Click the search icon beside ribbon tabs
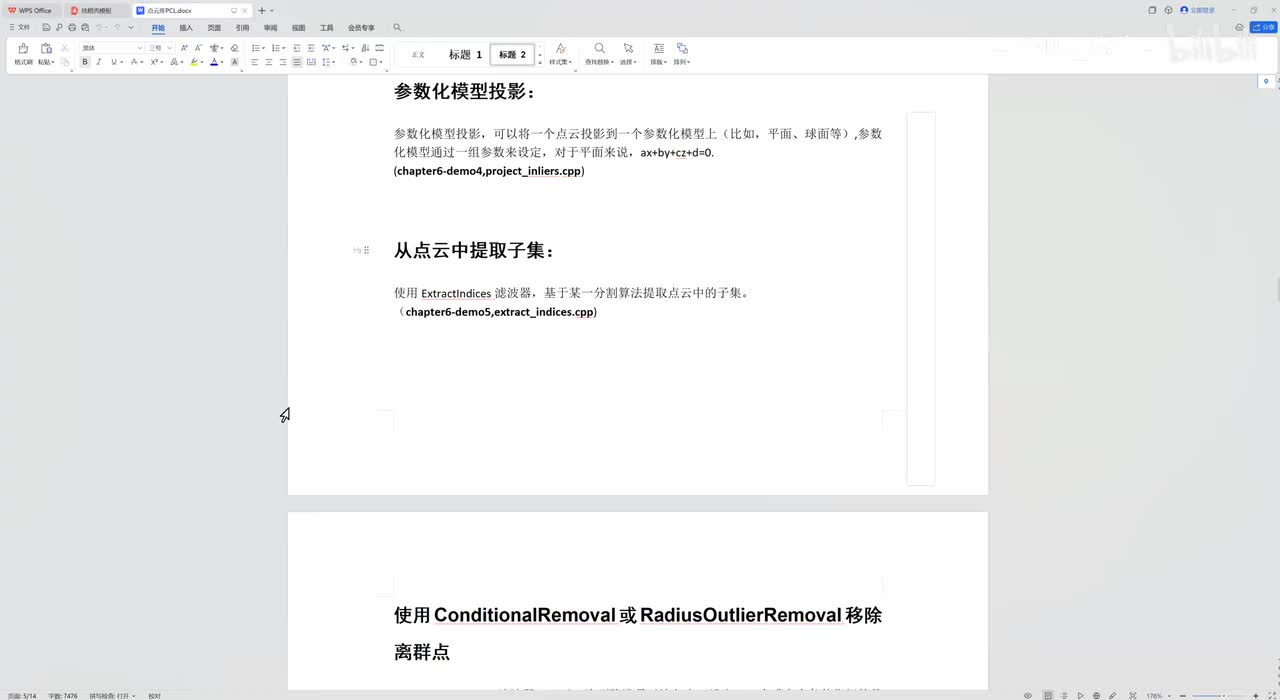The image size is (1280, 700). click(x=397, y=27)
